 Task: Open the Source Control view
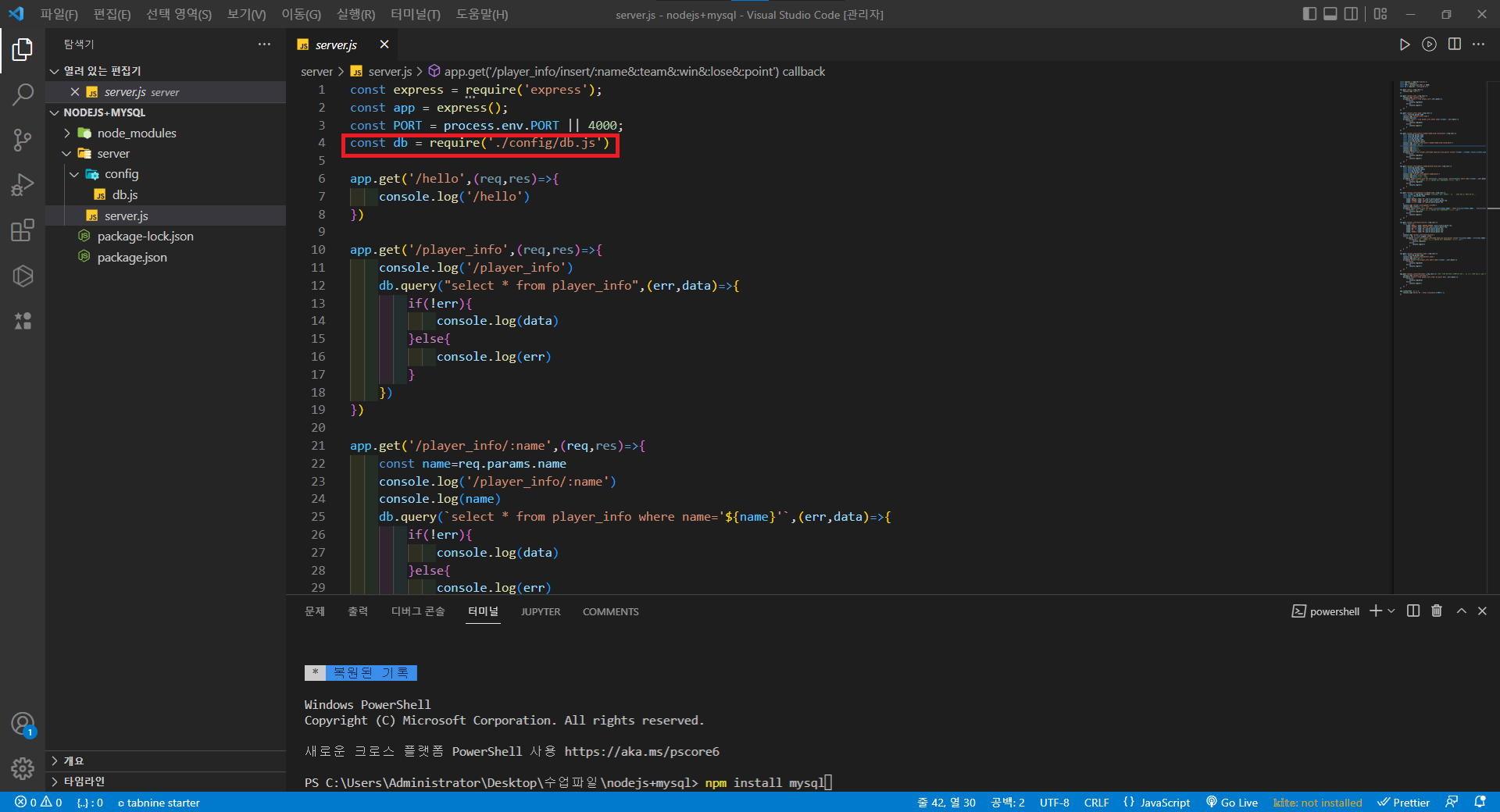pyautogui.click(x=23, y=141)
